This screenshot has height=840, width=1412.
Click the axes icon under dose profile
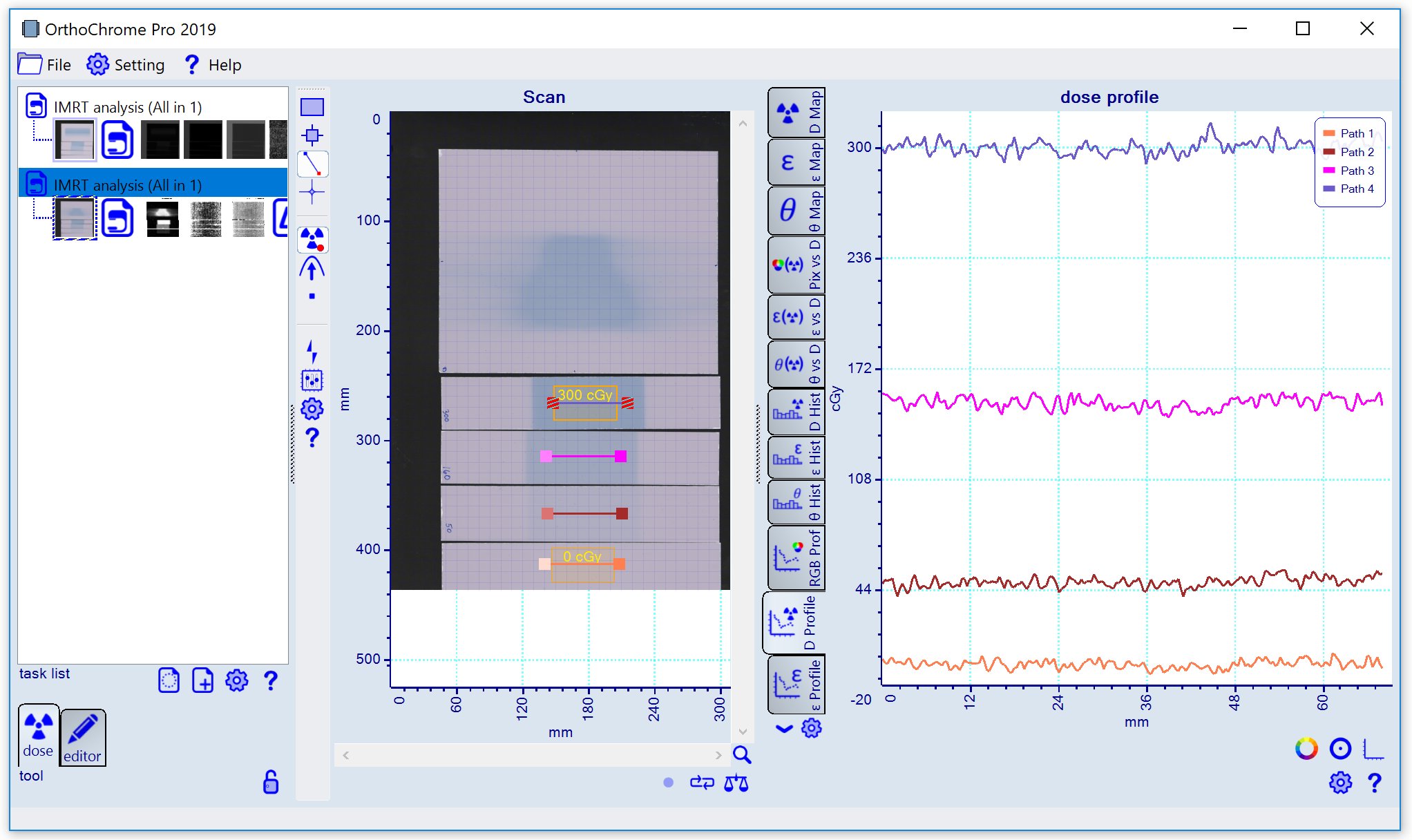[1373, 748]
